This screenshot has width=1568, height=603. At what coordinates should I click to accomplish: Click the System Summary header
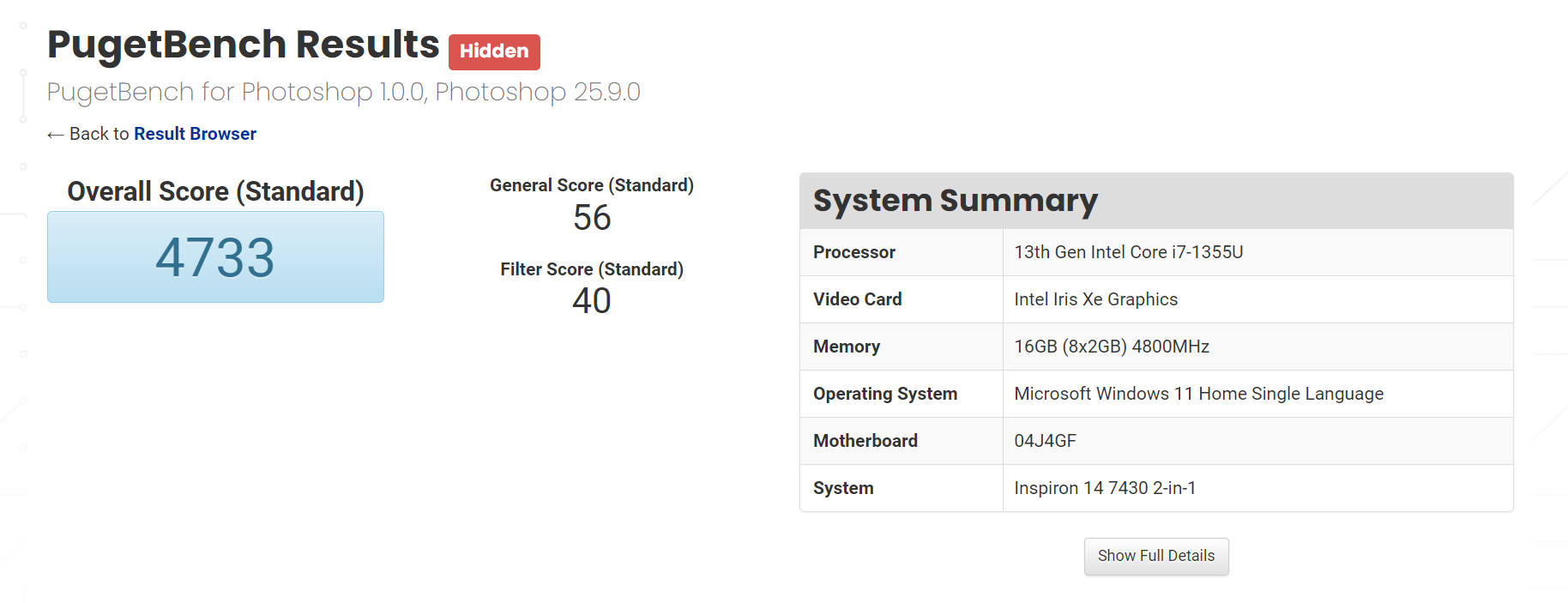click(955, 201)
